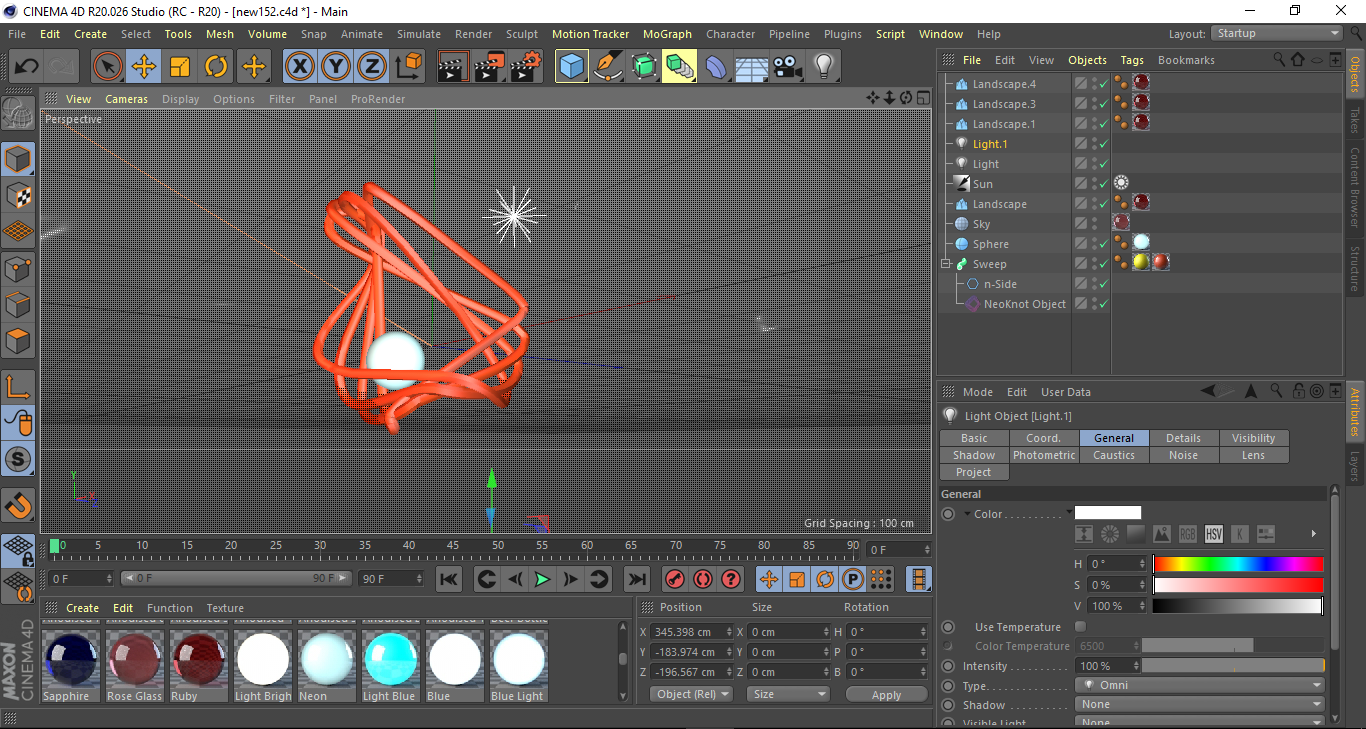Open the Deformer (bend) objects icon
The image size is (1366, 729).
click(716, 67)
